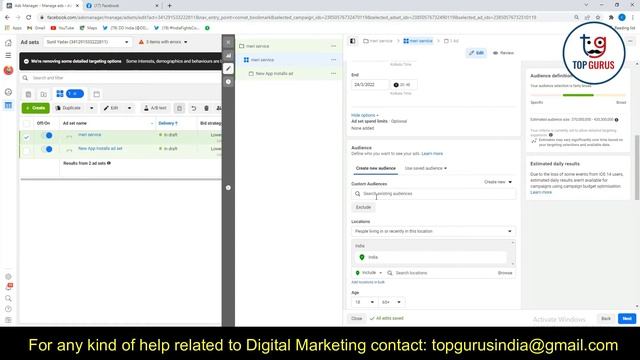Viewport: 640px width, 360px height.
Task: Click the undo arrow toolbar icon
Action: [x=193, y=108]
